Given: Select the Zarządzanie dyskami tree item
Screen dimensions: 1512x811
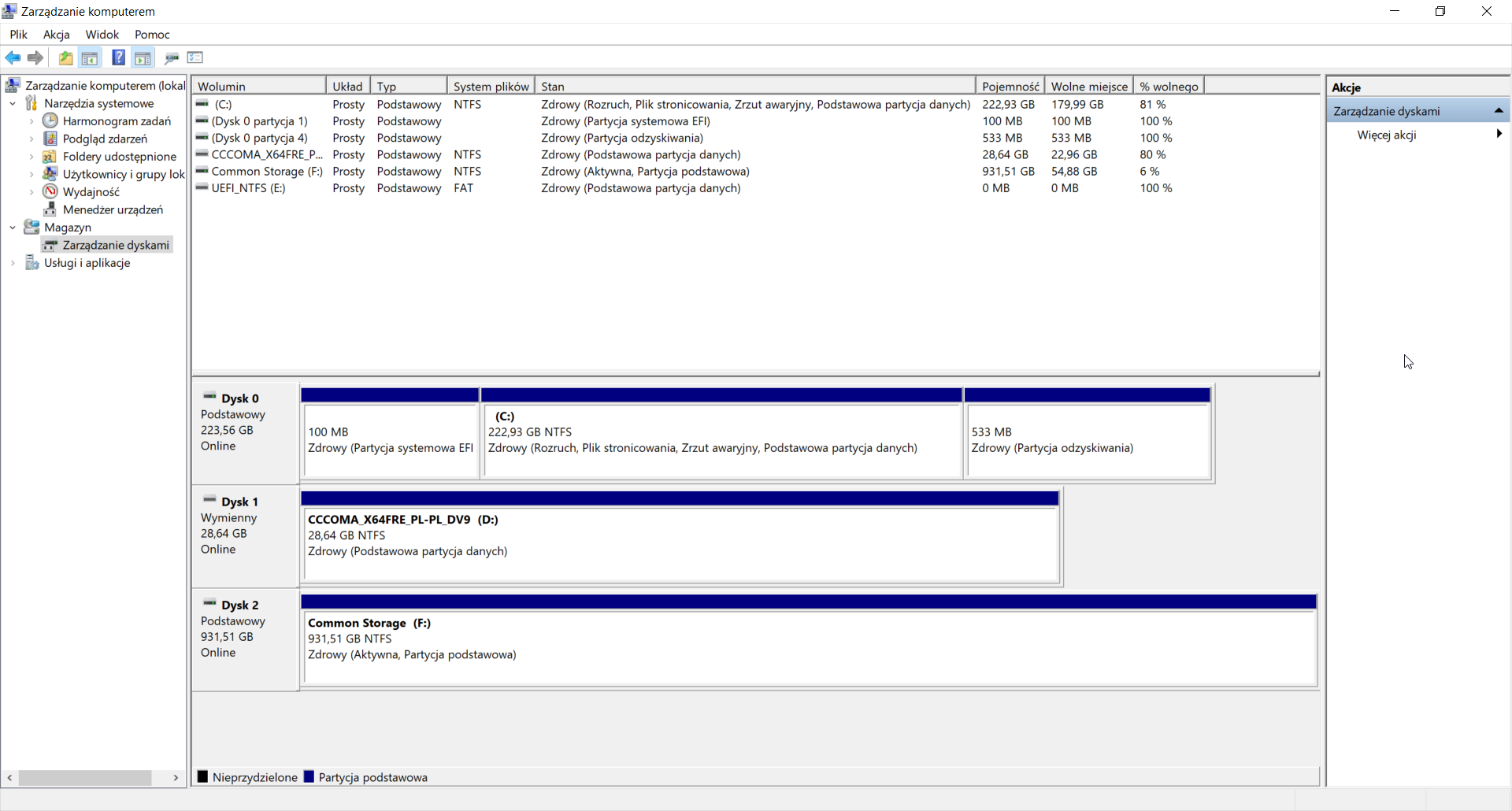Looking at the screenshot, I should (116, 245).
